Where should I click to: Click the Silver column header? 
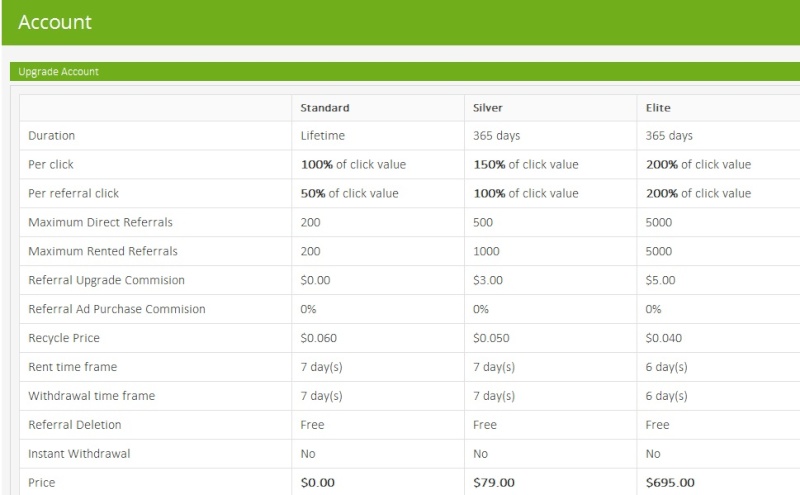487,108
